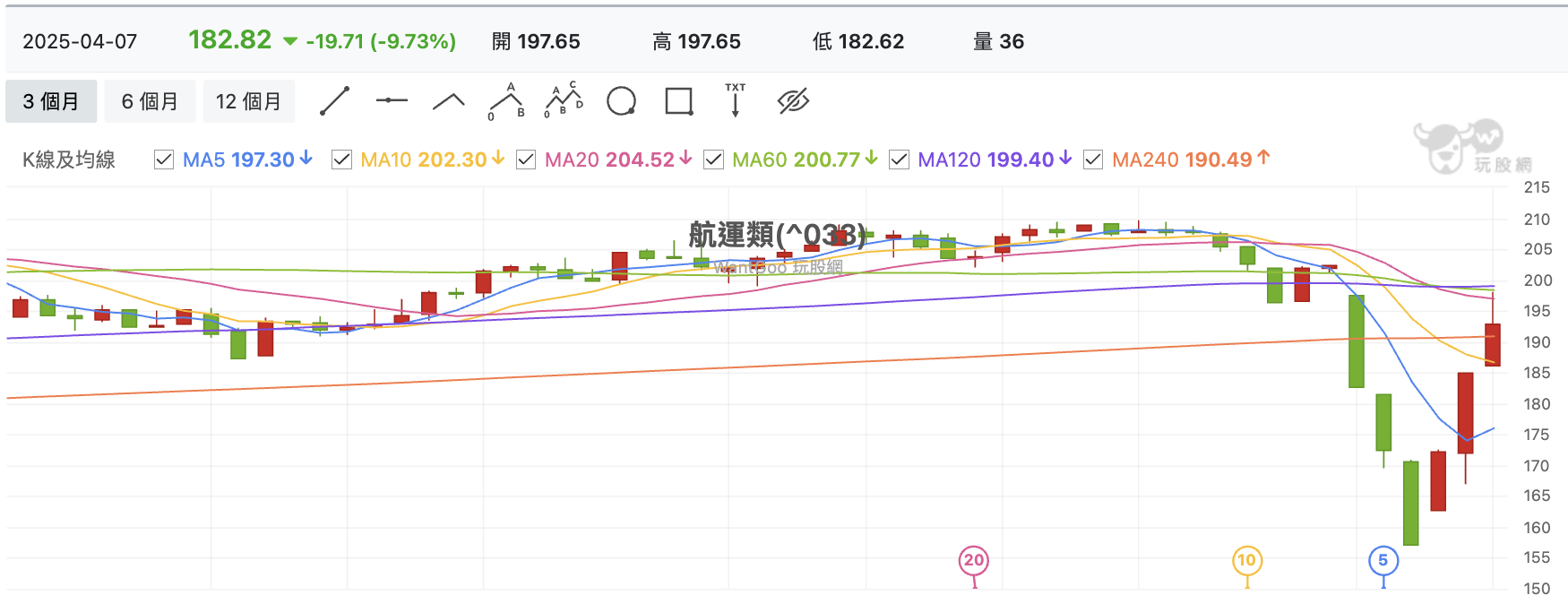Click the date 2025-04-07
Image resolution: width=1568 pixels, height=604 pixels.
(80, 41)
